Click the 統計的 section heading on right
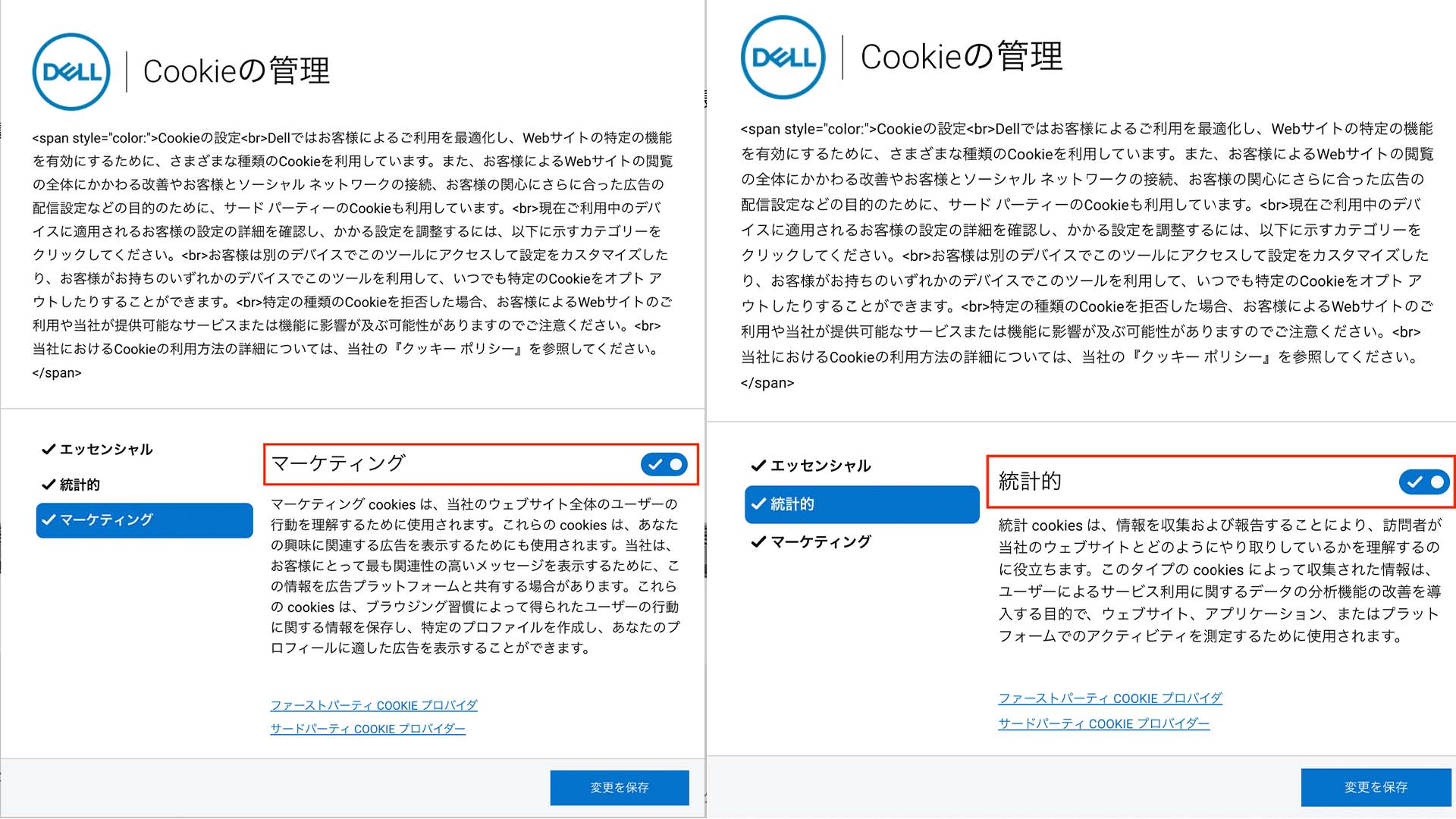Viewport: 1456px width, 819px height. click(x=1029, y=481)
